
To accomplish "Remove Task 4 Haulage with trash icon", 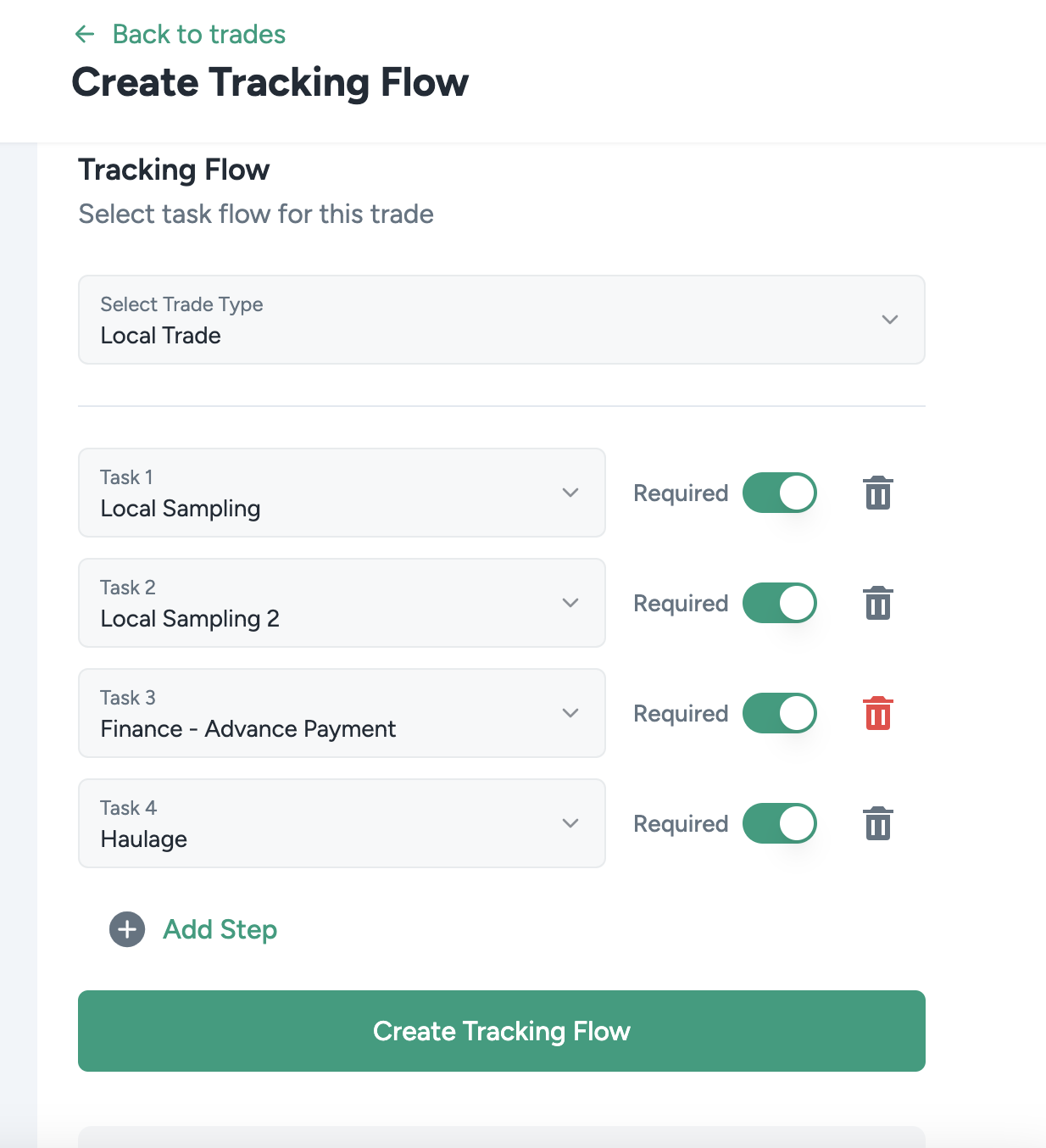I will click(x=878, y=823).
